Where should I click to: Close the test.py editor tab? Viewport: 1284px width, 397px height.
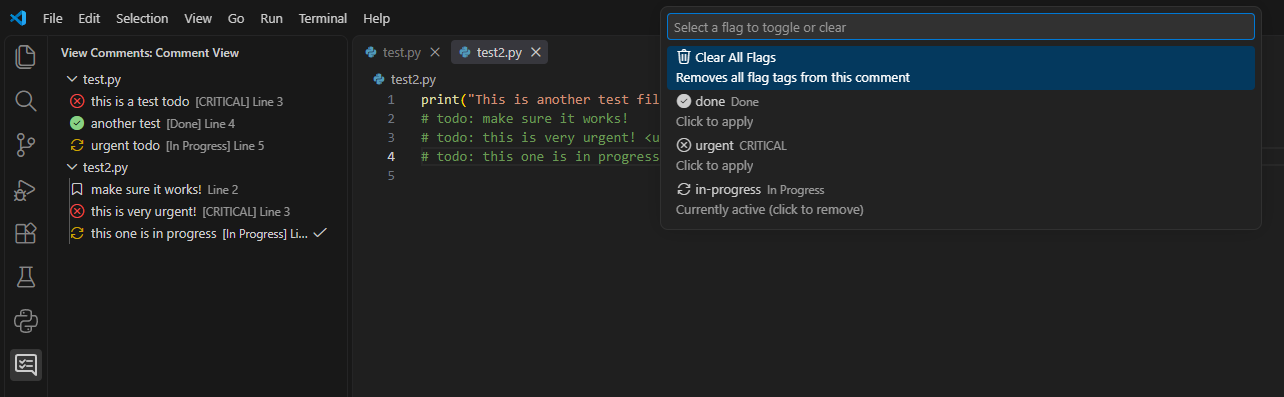click(435, 52)
